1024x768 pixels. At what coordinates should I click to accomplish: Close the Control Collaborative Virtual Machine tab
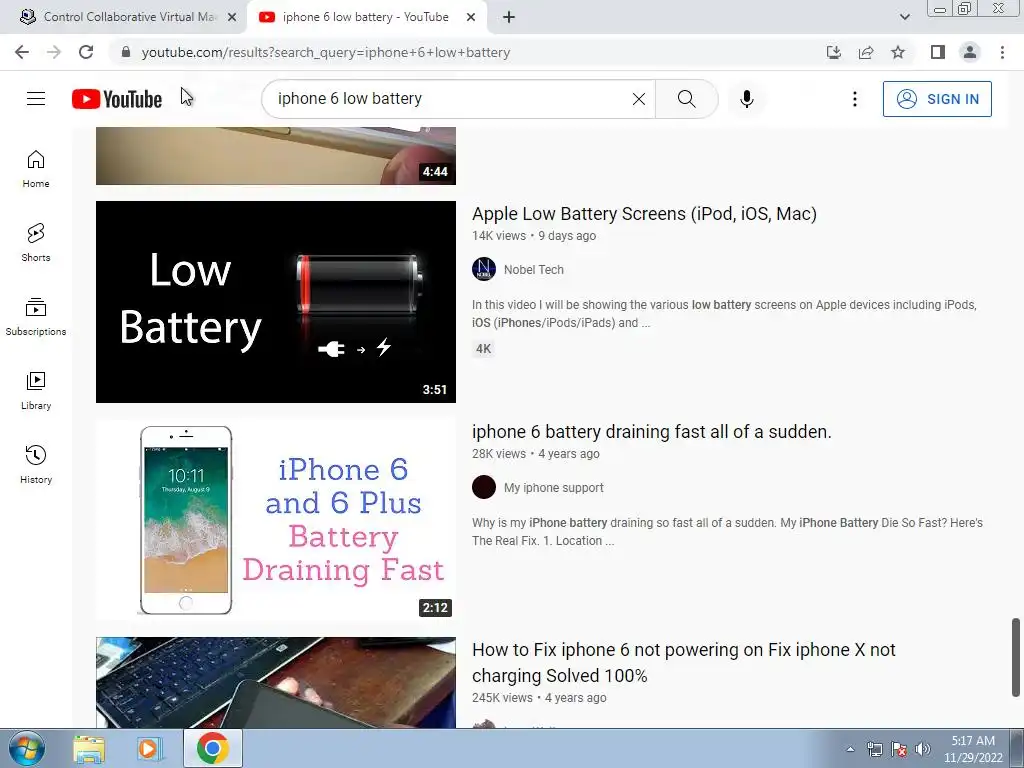pyautogui.click(x=232, y=17)
